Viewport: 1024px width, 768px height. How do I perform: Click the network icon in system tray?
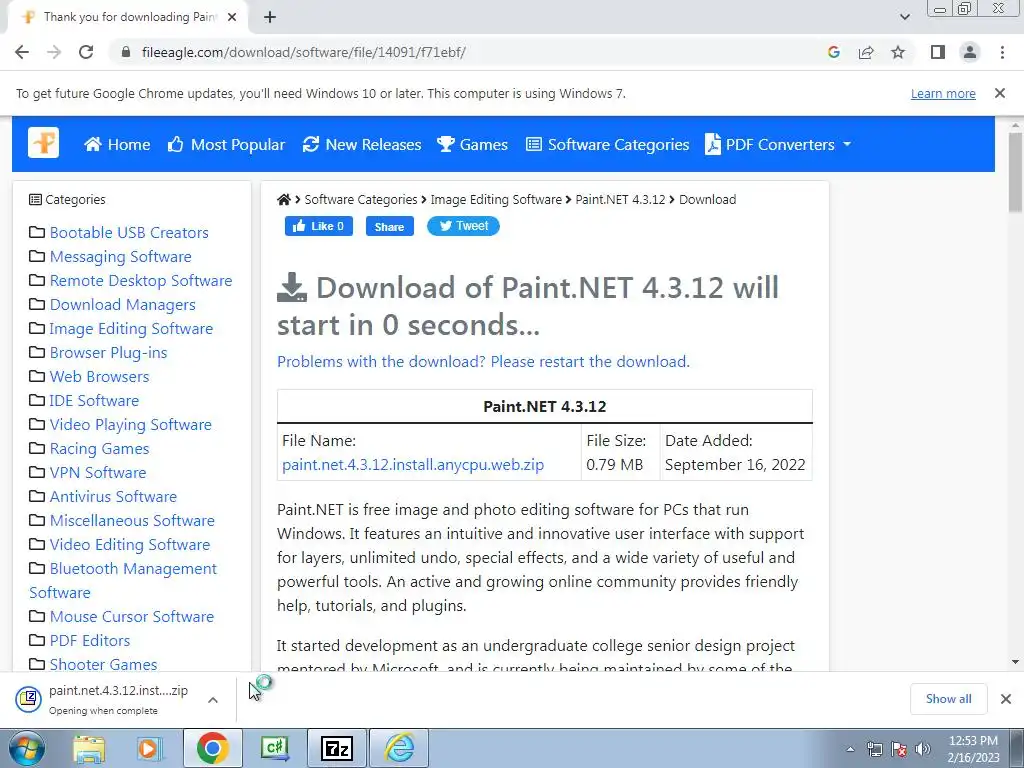[874, 749]
